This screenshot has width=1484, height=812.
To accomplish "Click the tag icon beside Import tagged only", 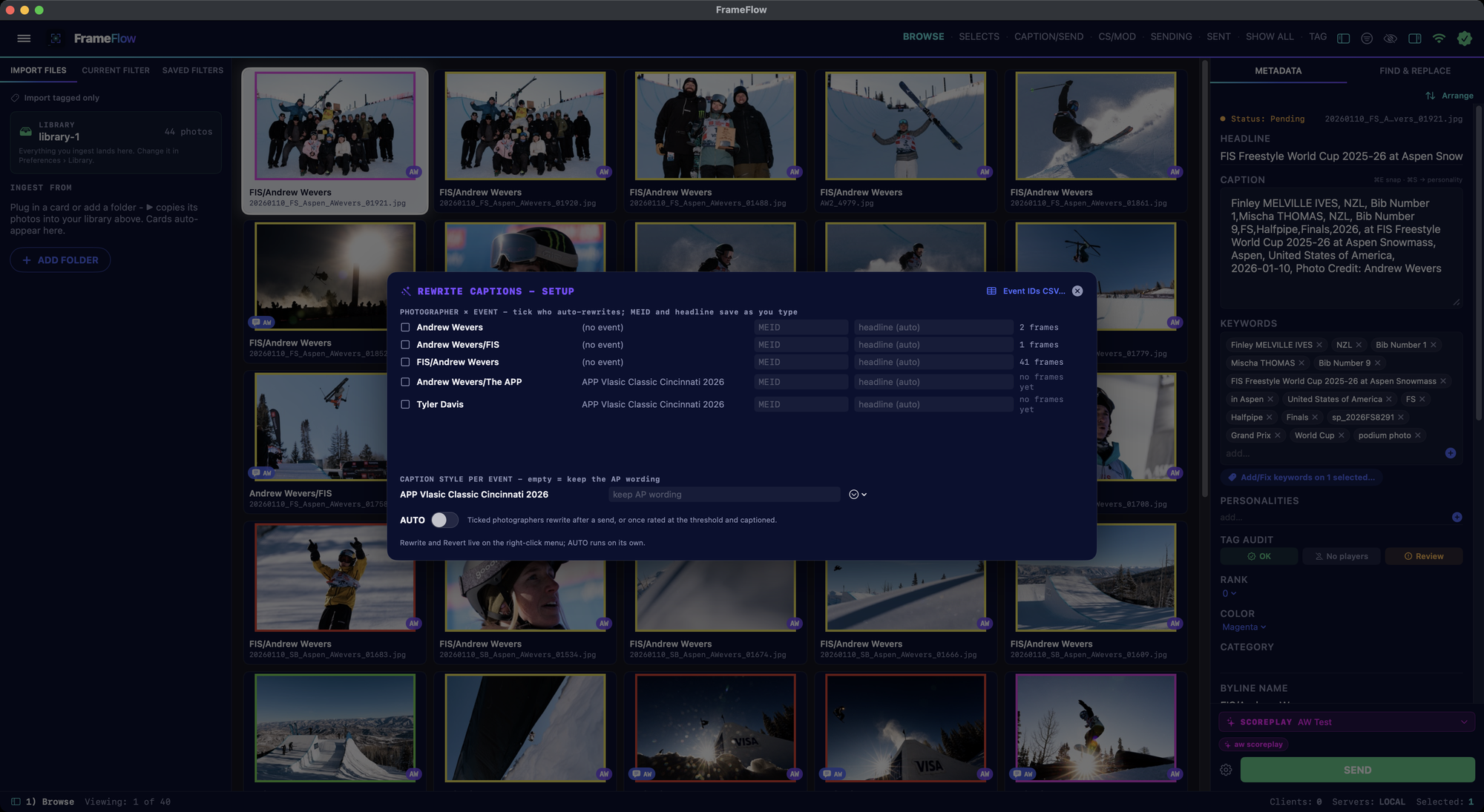I will click(15, 98).
